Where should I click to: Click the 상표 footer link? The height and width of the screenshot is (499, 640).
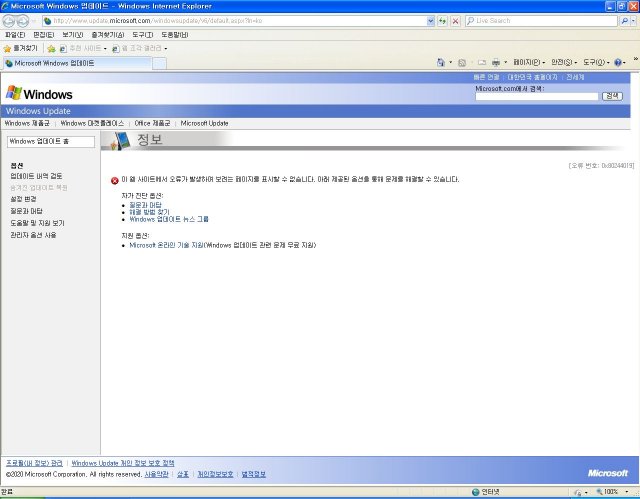tap(183, 474)
